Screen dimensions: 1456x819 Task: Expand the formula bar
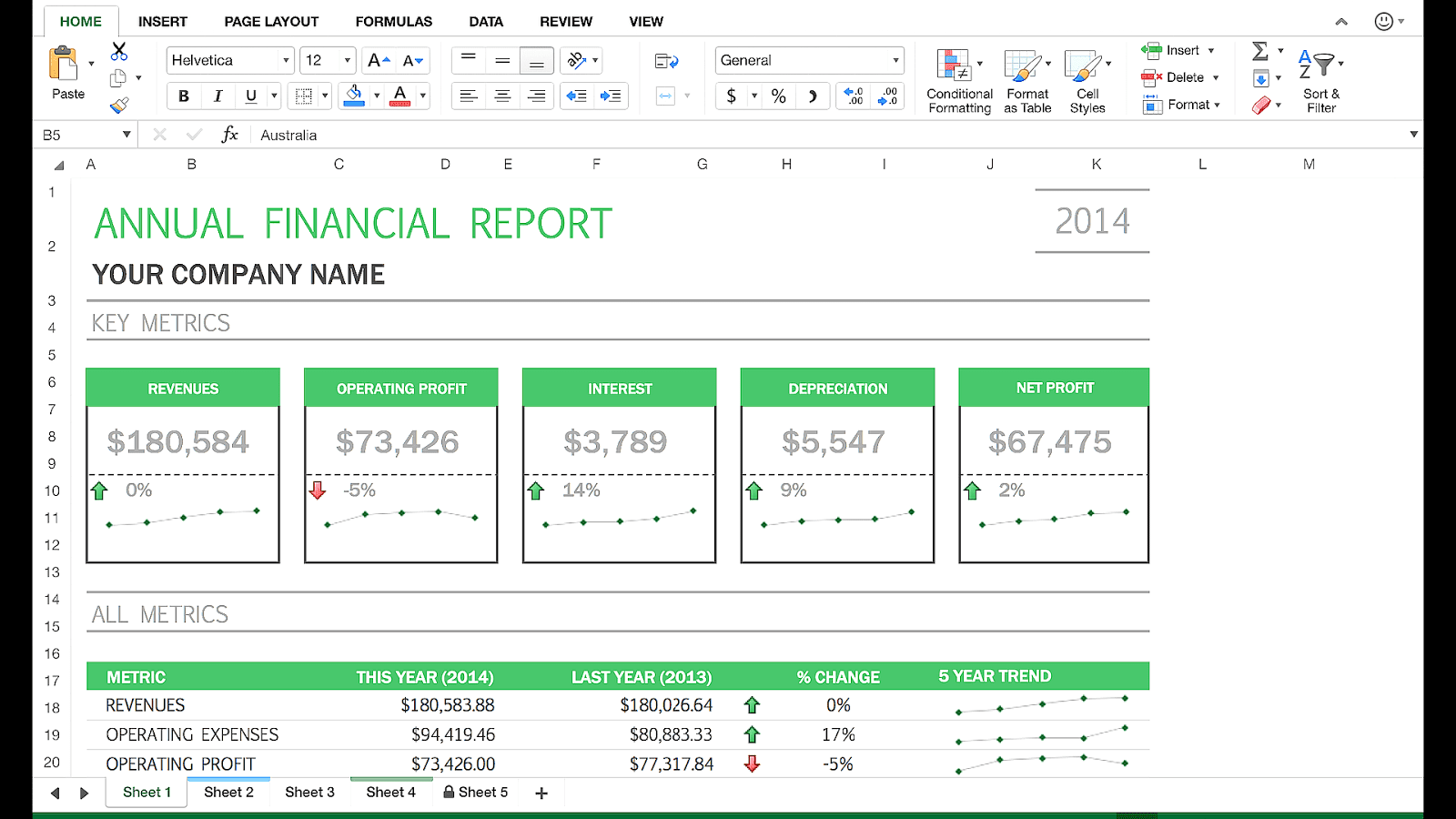[x=1413, y=135]
